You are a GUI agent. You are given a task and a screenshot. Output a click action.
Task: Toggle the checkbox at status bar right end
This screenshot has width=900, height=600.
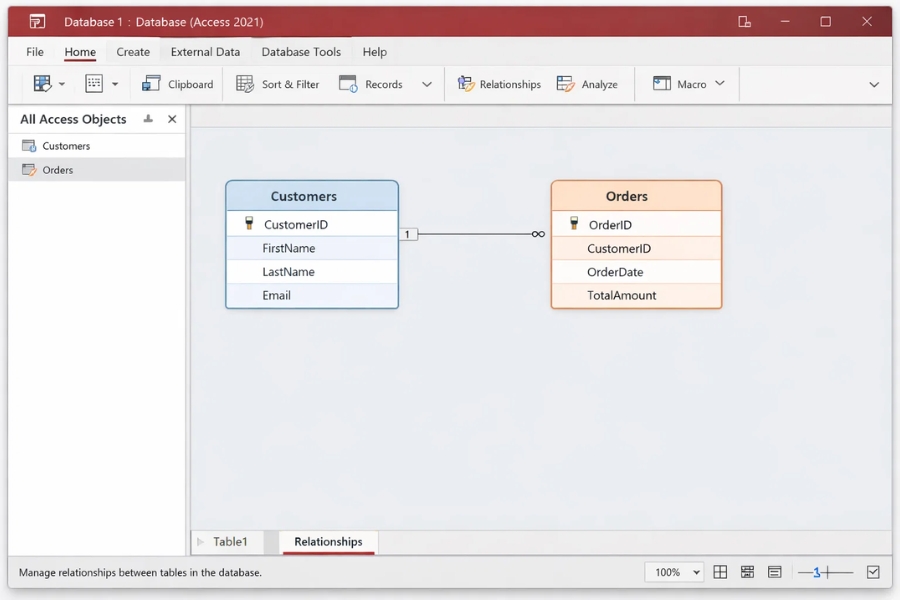(x=873, y=572)
